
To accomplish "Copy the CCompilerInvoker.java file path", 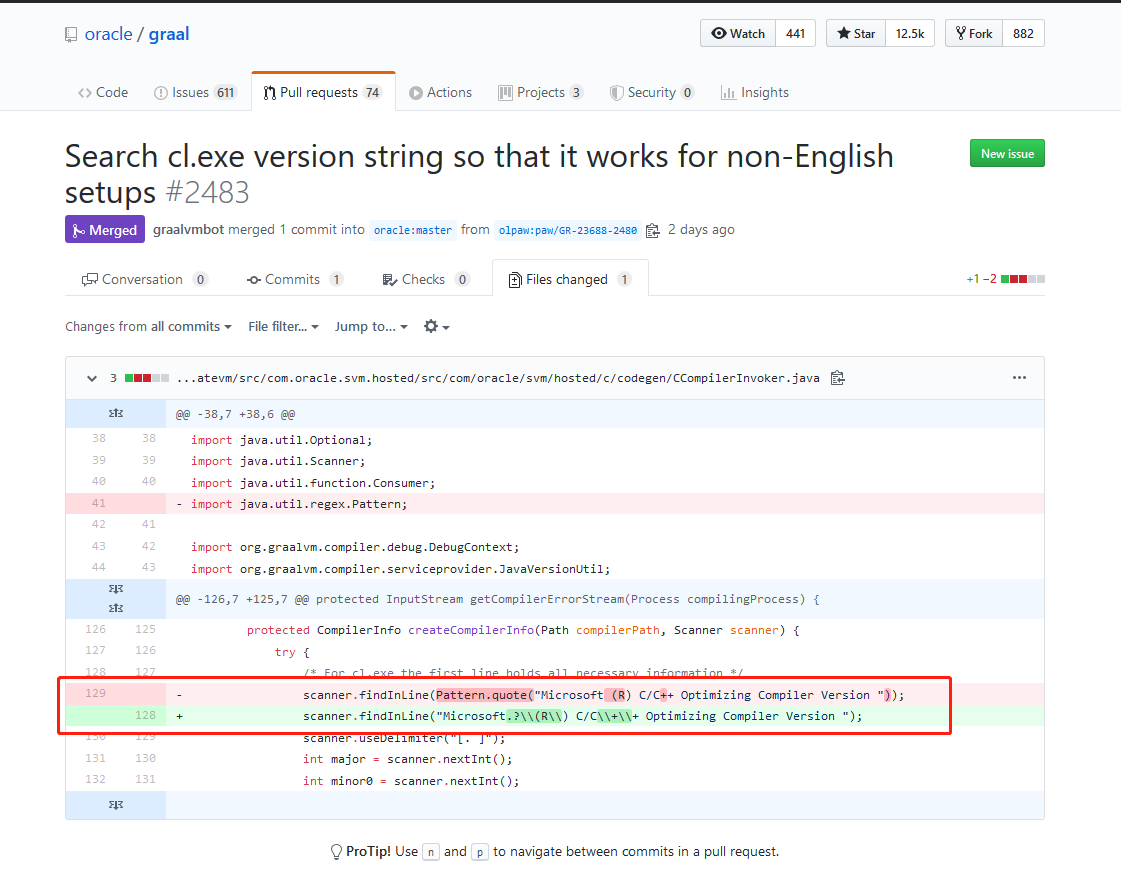I will (838, 378).
